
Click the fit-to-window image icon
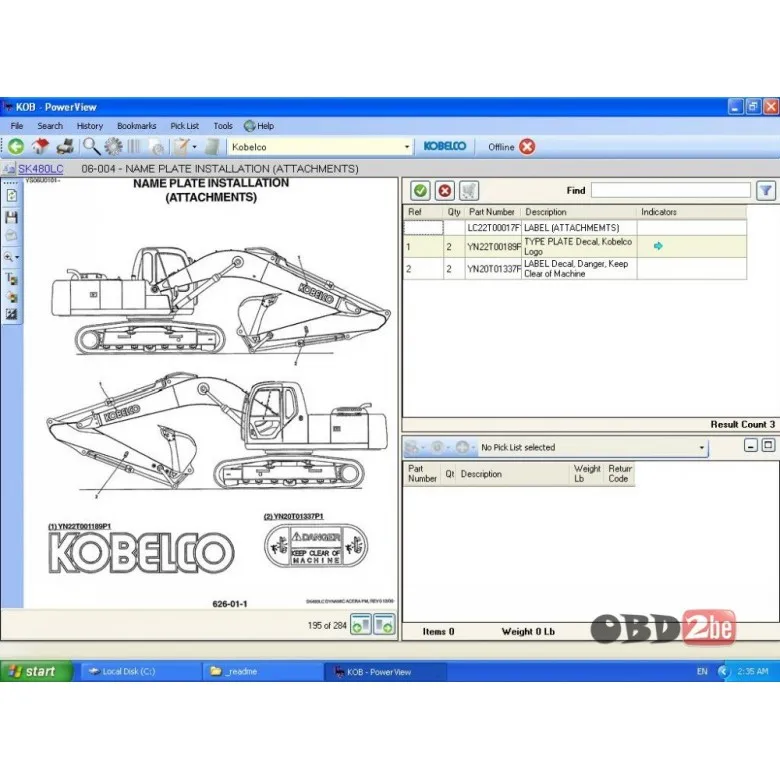11,314
